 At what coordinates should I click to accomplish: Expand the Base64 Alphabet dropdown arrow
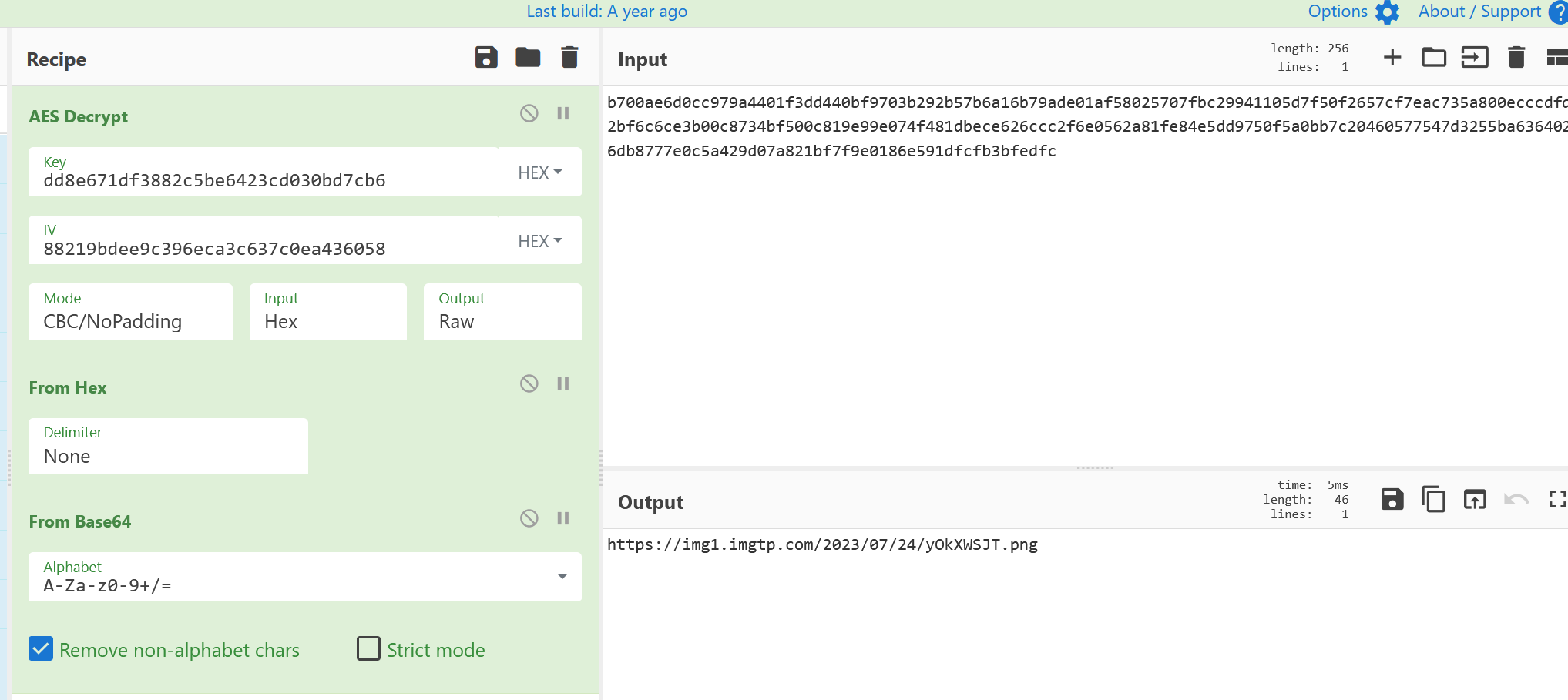point(562,577)
